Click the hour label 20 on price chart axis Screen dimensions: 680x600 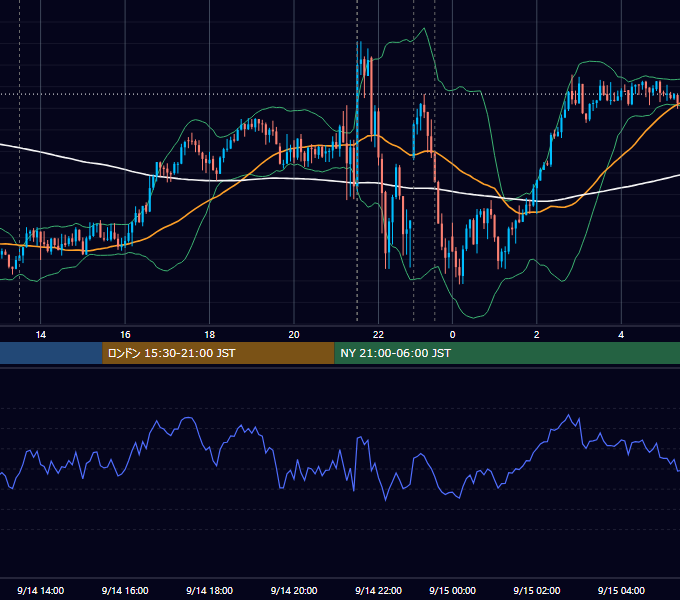tap(294, 335)
